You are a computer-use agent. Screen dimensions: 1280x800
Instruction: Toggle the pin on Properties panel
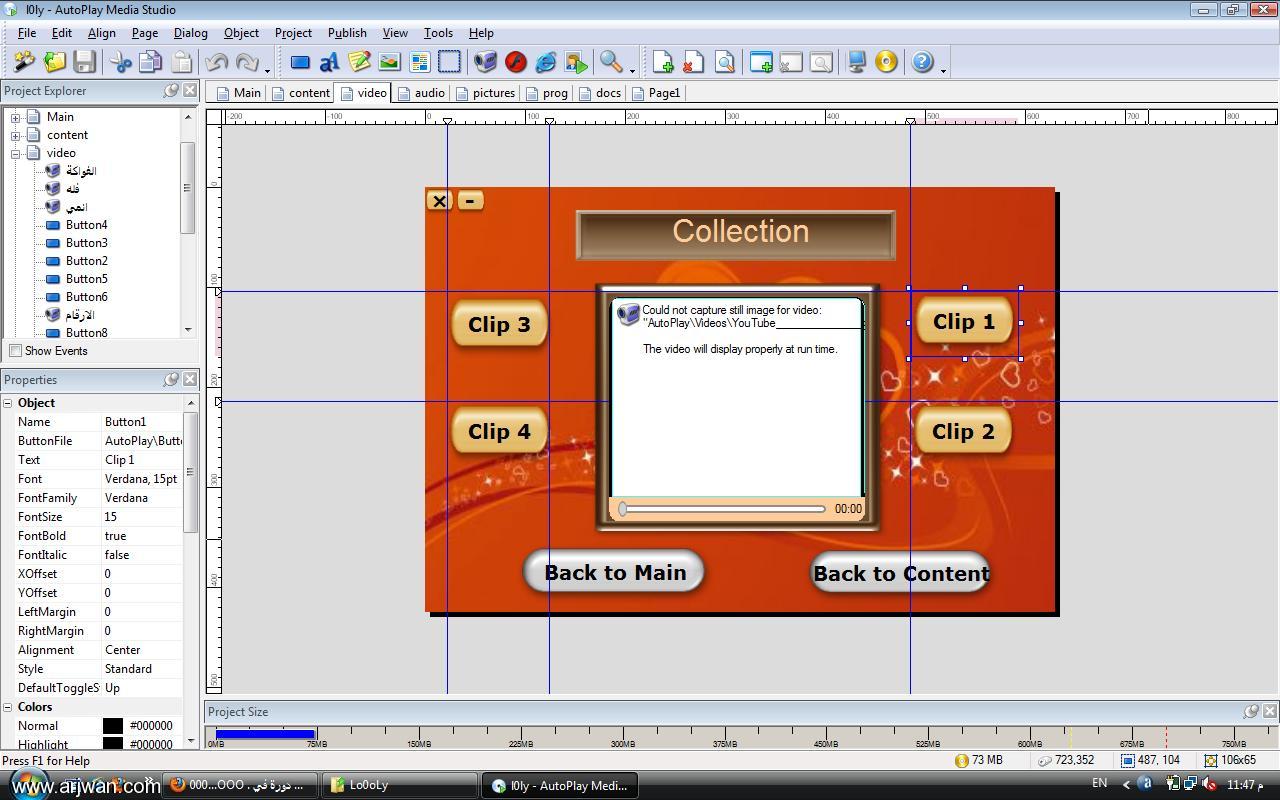click(171, 380)
